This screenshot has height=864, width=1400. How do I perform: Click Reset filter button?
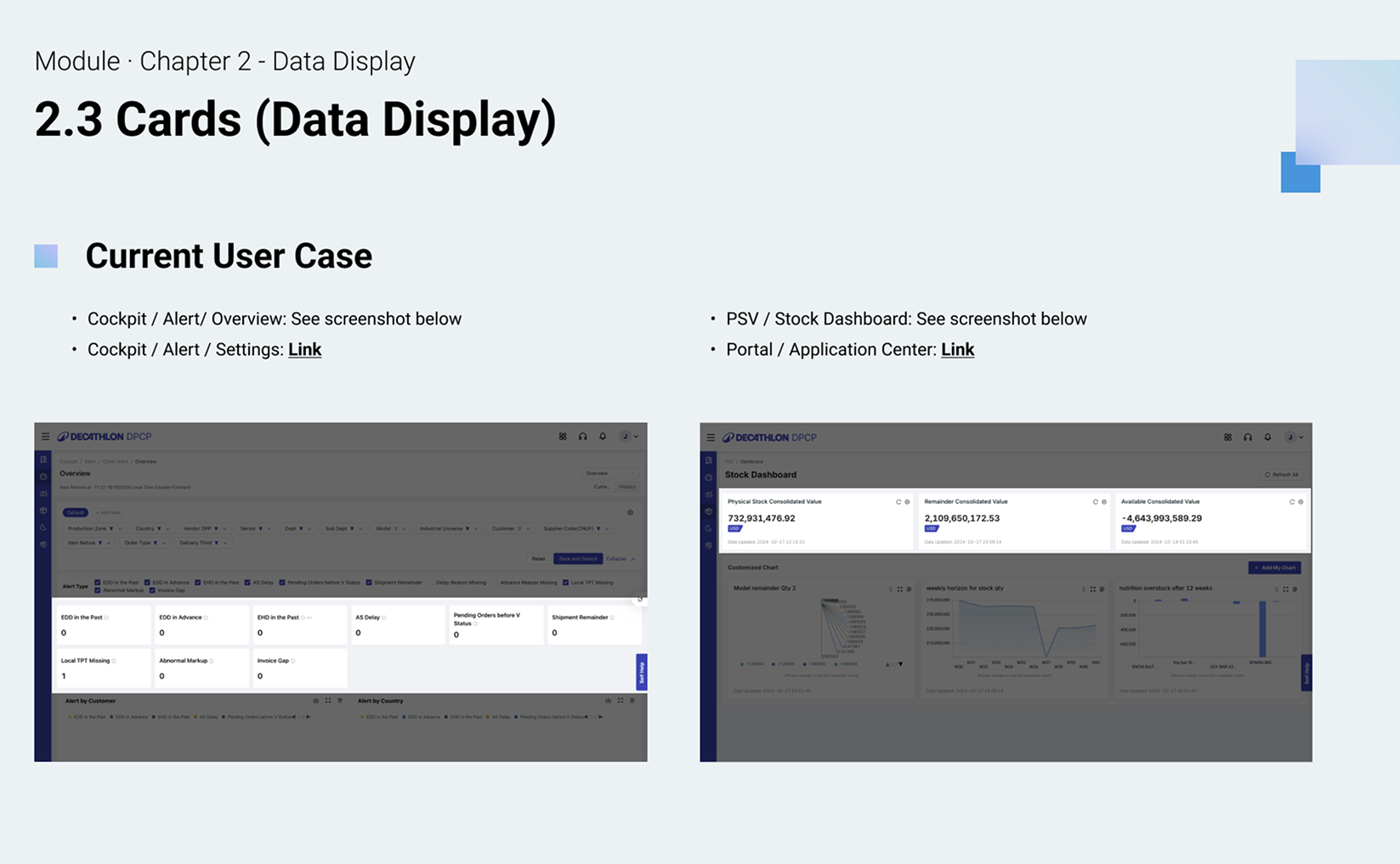538,559
